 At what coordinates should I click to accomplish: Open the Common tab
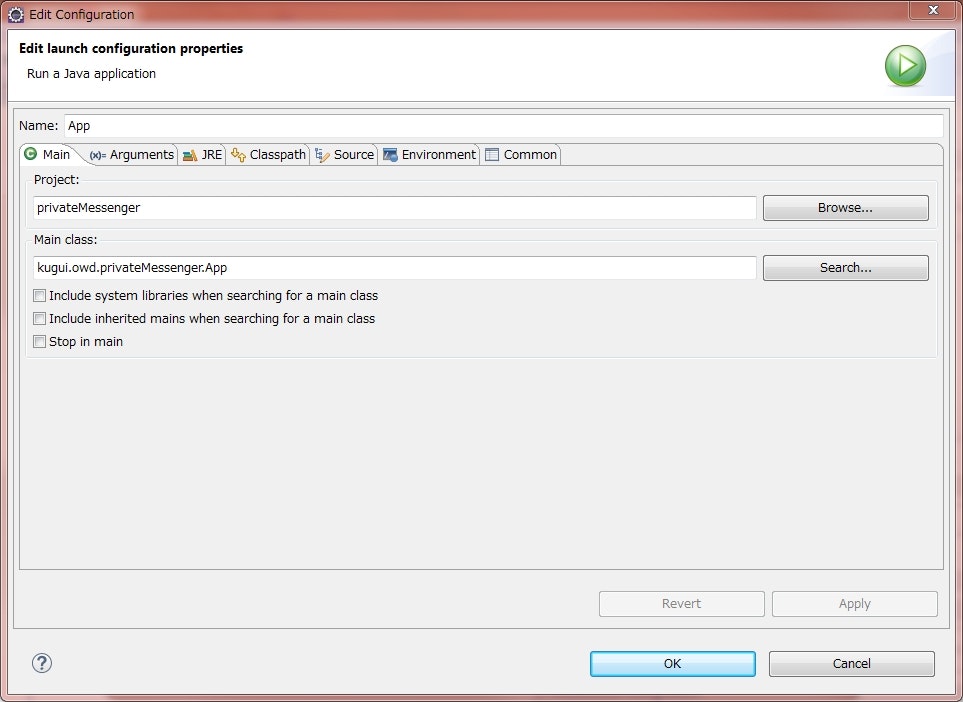521,155
